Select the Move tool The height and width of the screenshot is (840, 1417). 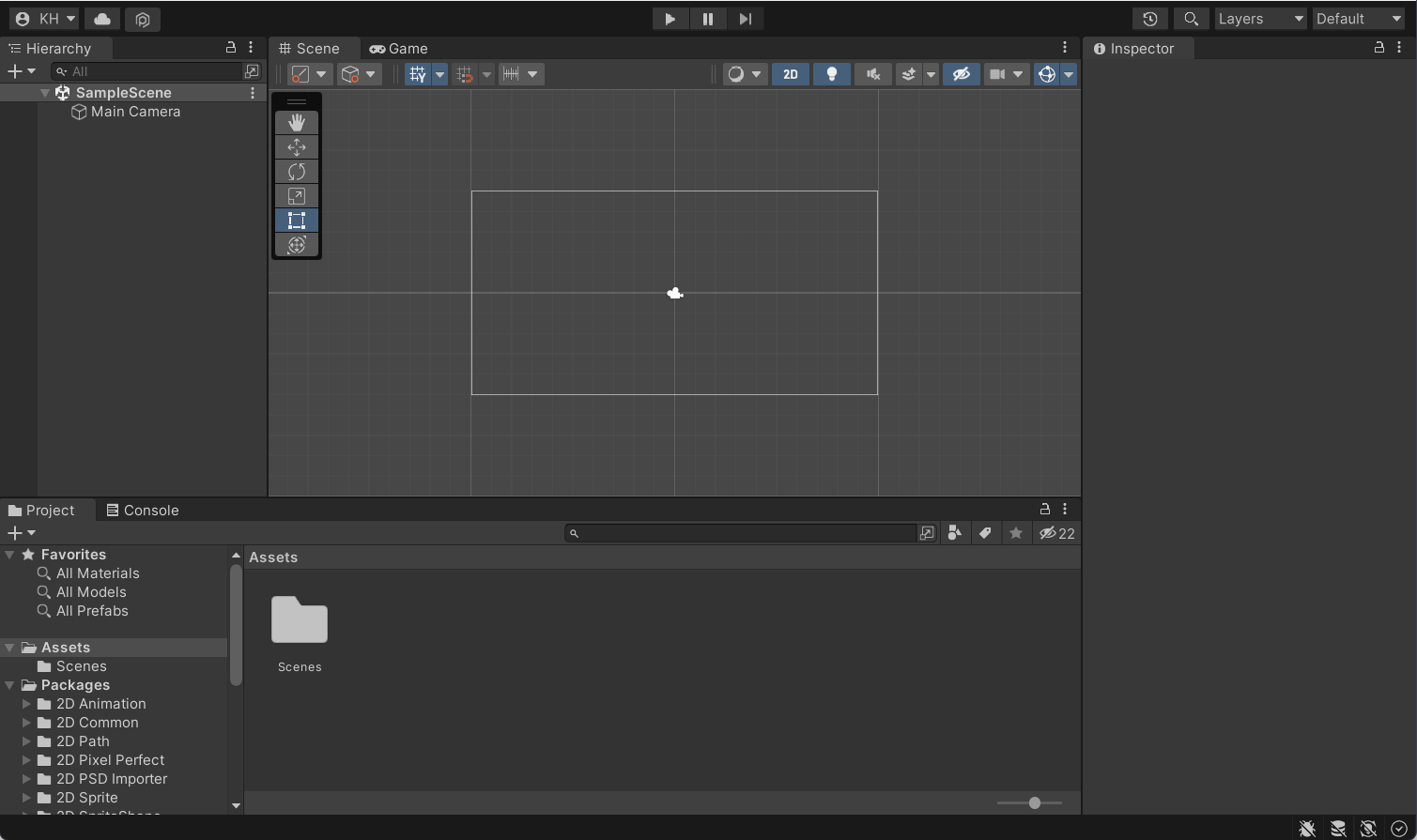297,146
